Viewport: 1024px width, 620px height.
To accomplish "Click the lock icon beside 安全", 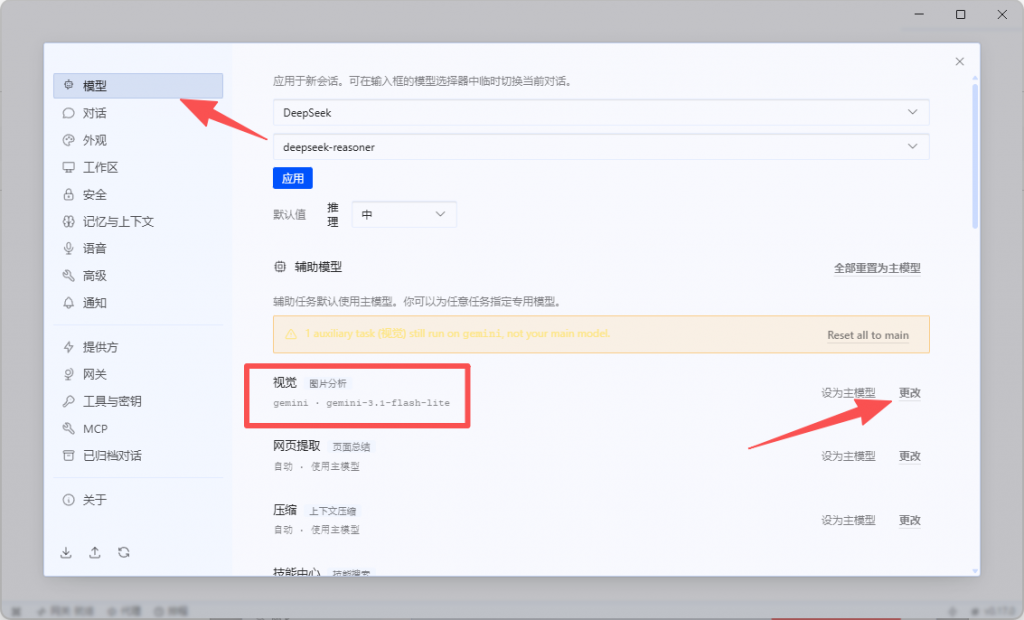I will click(69, 195).
